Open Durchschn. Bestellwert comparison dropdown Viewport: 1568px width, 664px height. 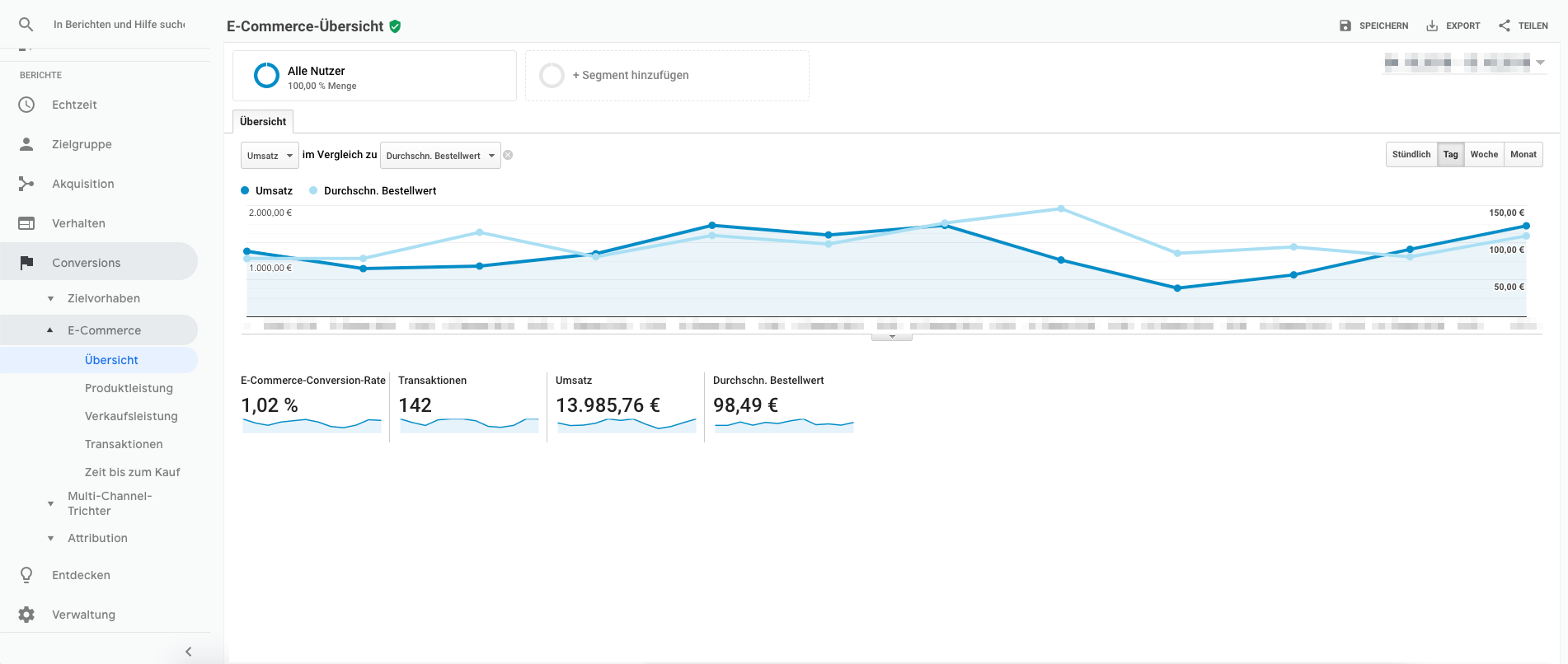[x=440, y=156]
